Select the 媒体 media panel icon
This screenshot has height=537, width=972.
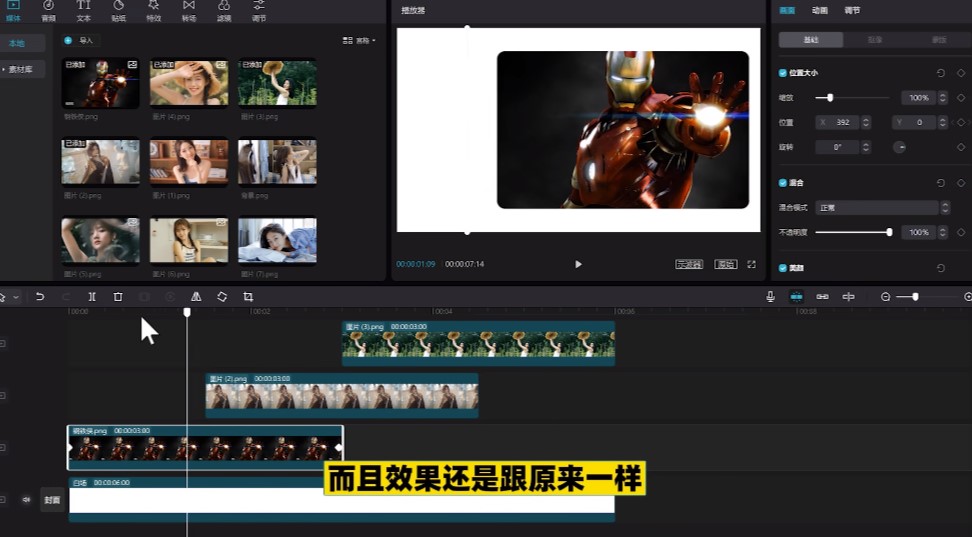pyautogui.click(x=13, y=11)
